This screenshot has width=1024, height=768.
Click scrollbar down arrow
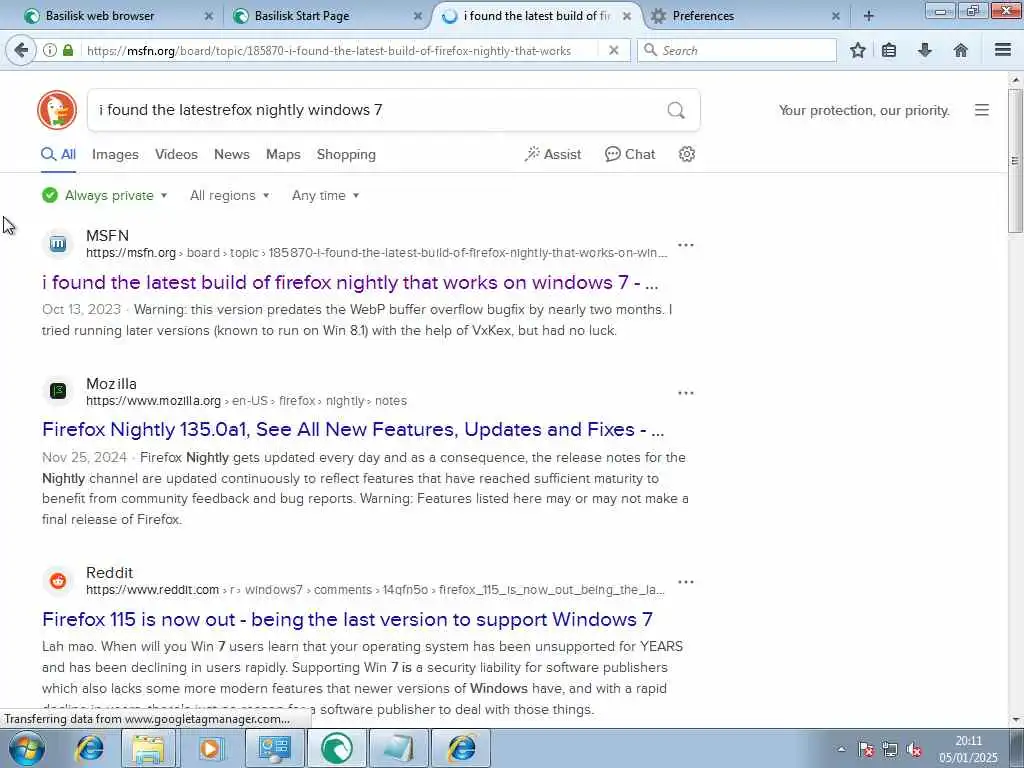[1015, 720]
